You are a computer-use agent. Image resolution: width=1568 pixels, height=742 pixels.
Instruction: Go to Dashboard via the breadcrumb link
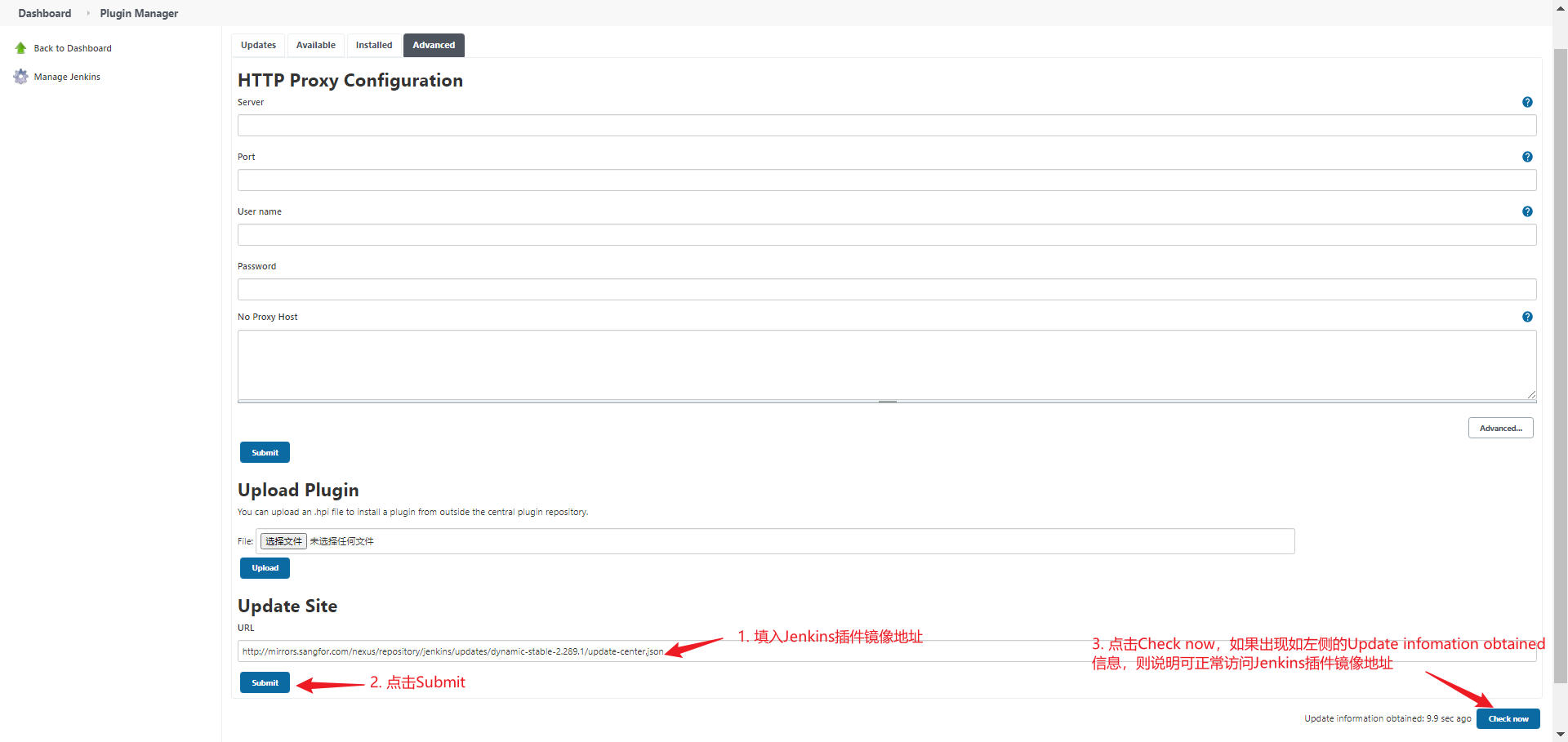click(x=45, y=13)
